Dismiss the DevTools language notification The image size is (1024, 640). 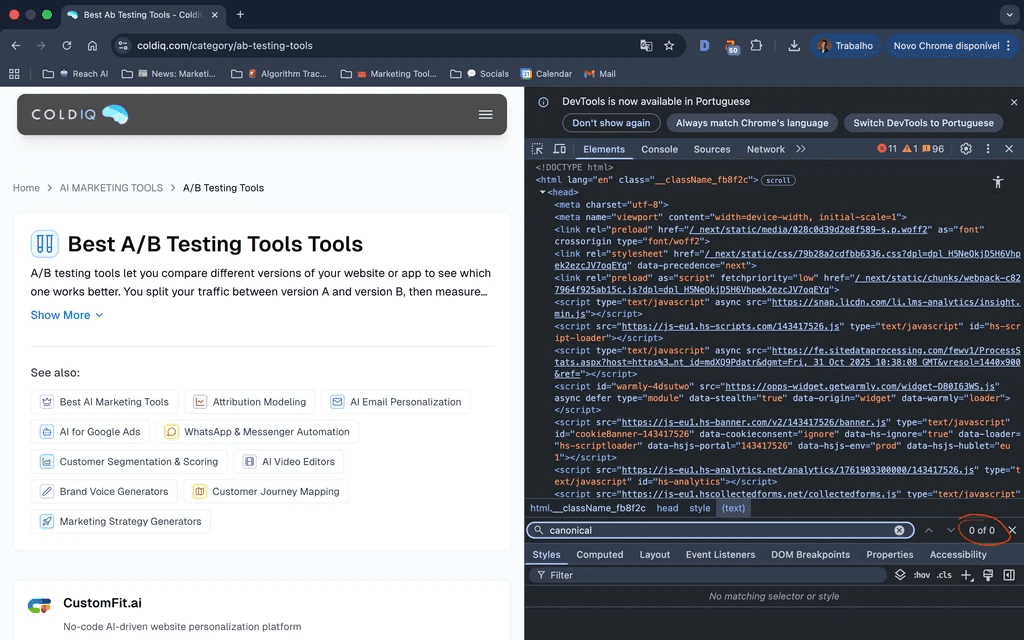[x=1014, y=102]
